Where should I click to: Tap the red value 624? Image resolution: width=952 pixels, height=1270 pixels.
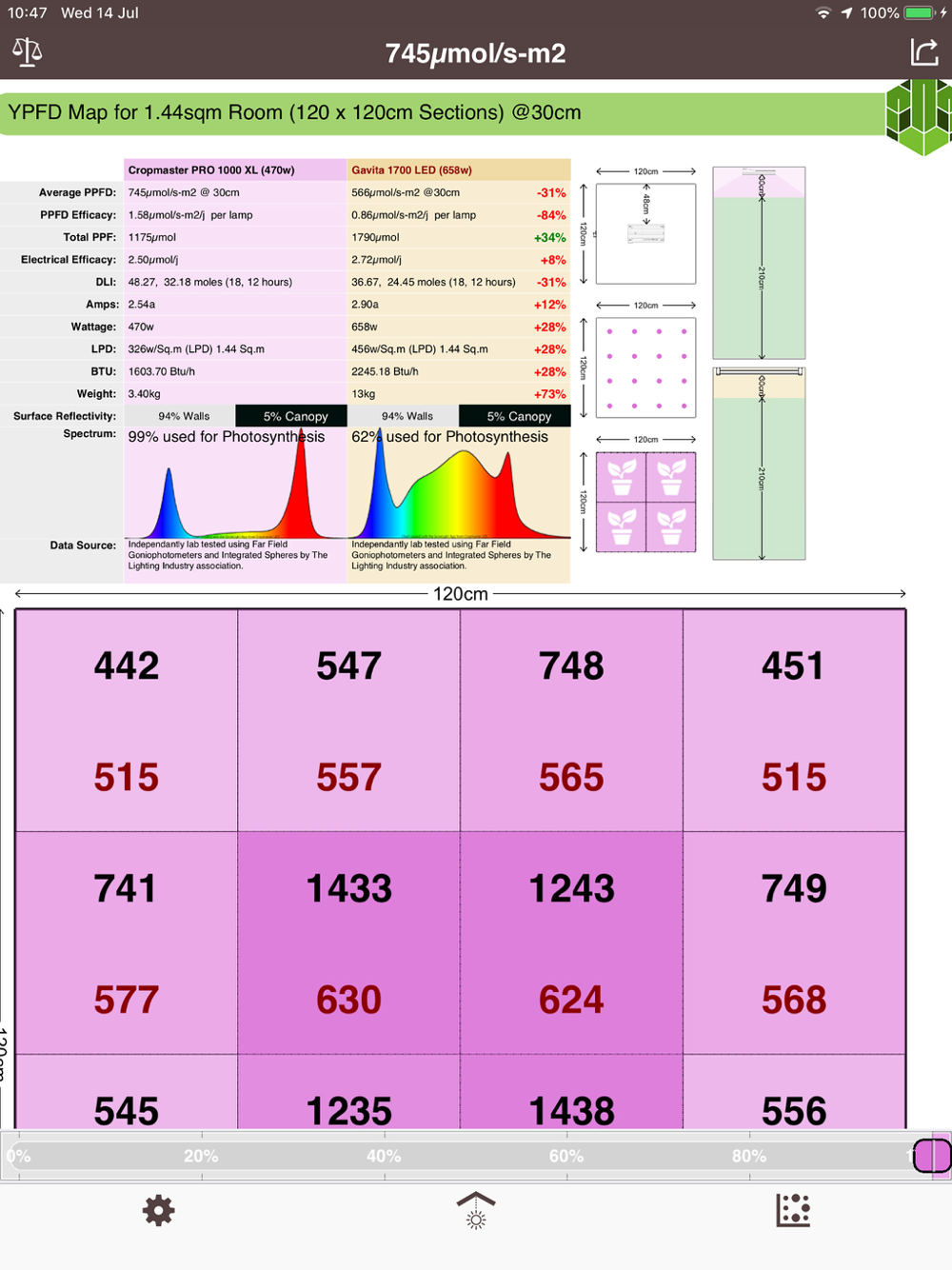coord(571,1001)
